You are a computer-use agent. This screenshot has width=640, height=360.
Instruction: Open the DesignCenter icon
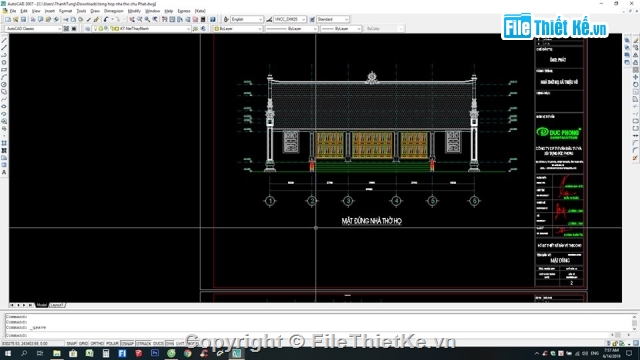click(x=172, y=19)
